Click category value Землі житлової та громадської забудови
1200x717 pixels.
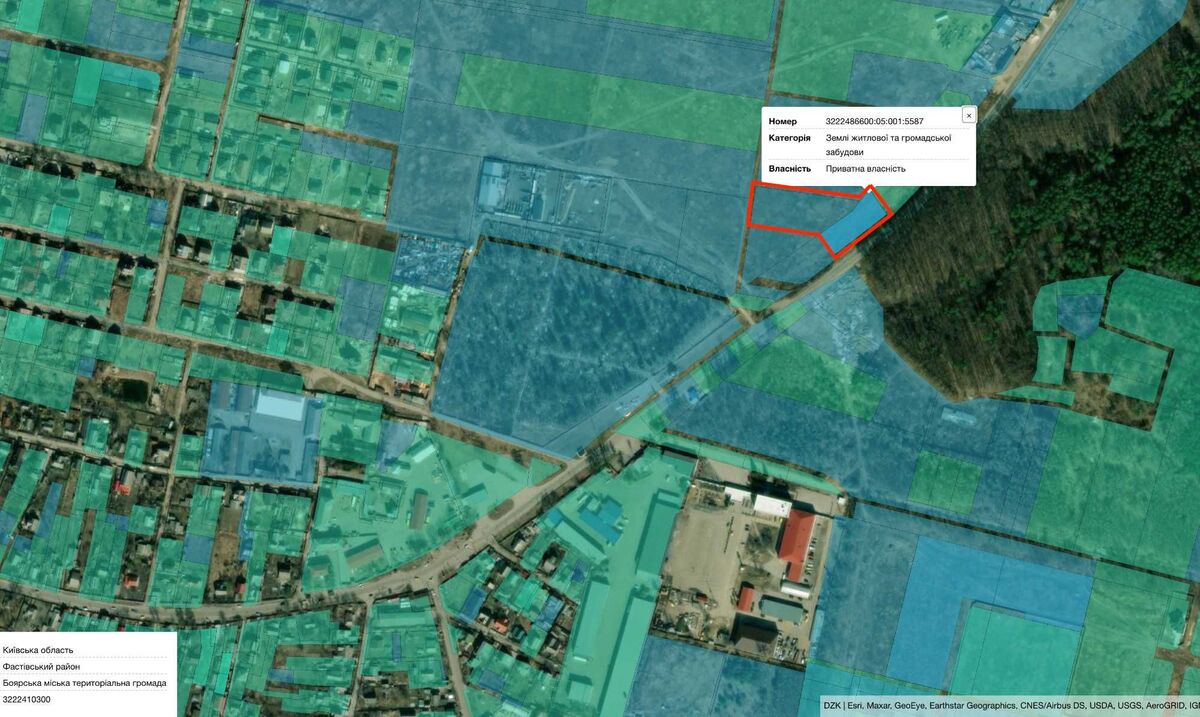pos(887,145)
